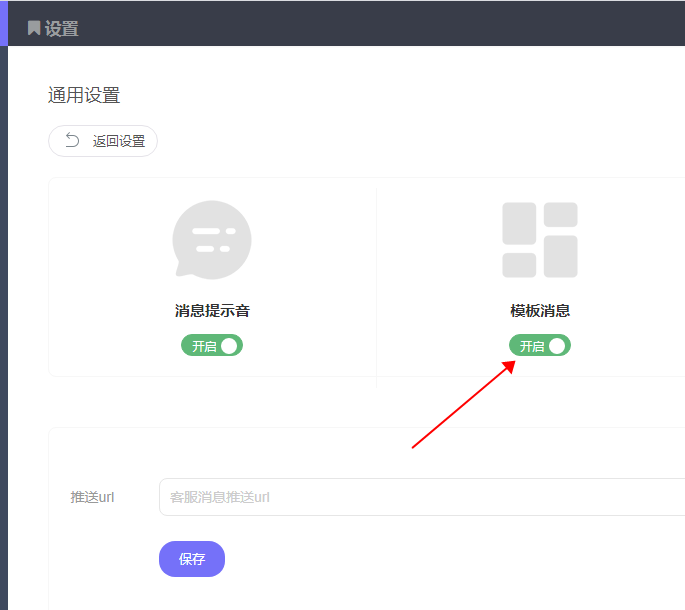
Task: Toggle the 模板消息 switch off
Action: pos(540,346)
